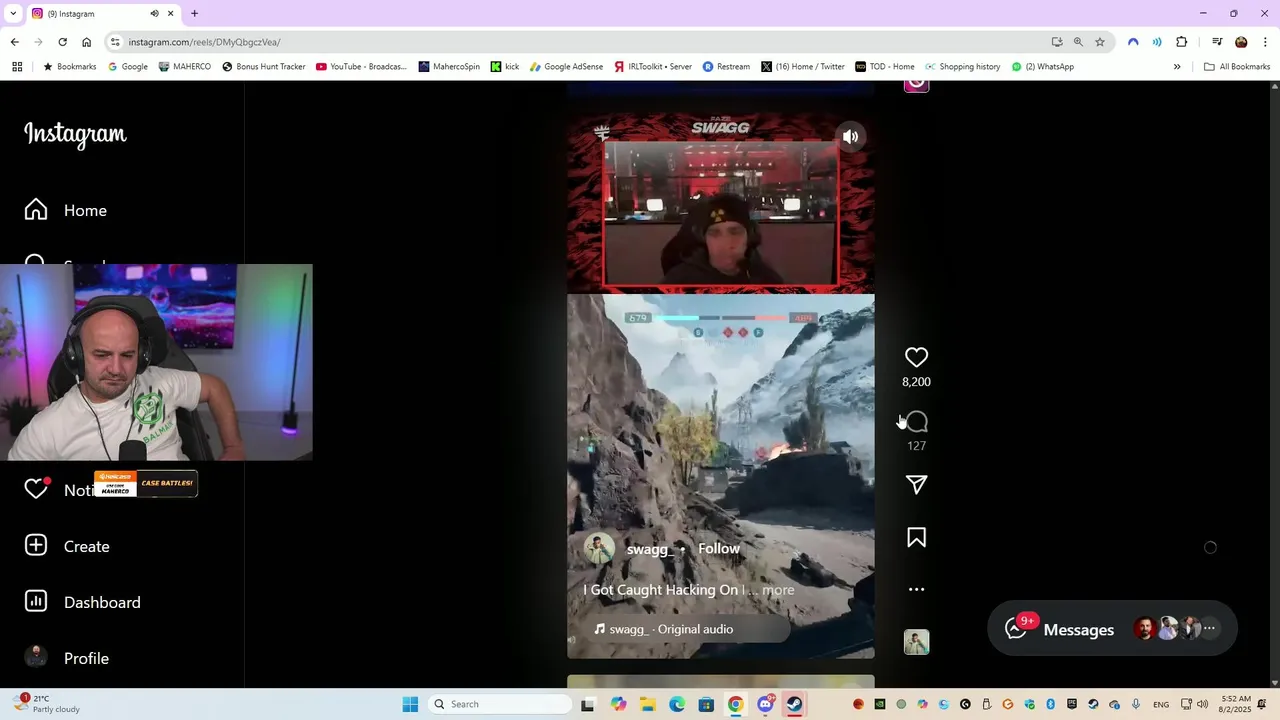Click the Messages messenger icon with badge
This screenshot has height=720, width=1280.
coord(1017,628)
